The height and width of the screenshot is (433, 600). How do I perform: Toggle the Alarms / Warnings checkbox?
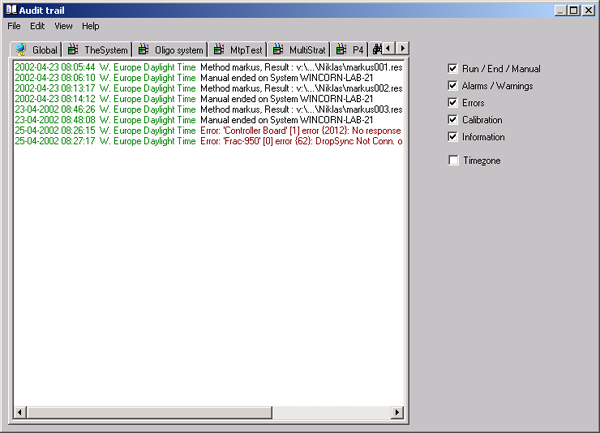[x=453, y=85]
